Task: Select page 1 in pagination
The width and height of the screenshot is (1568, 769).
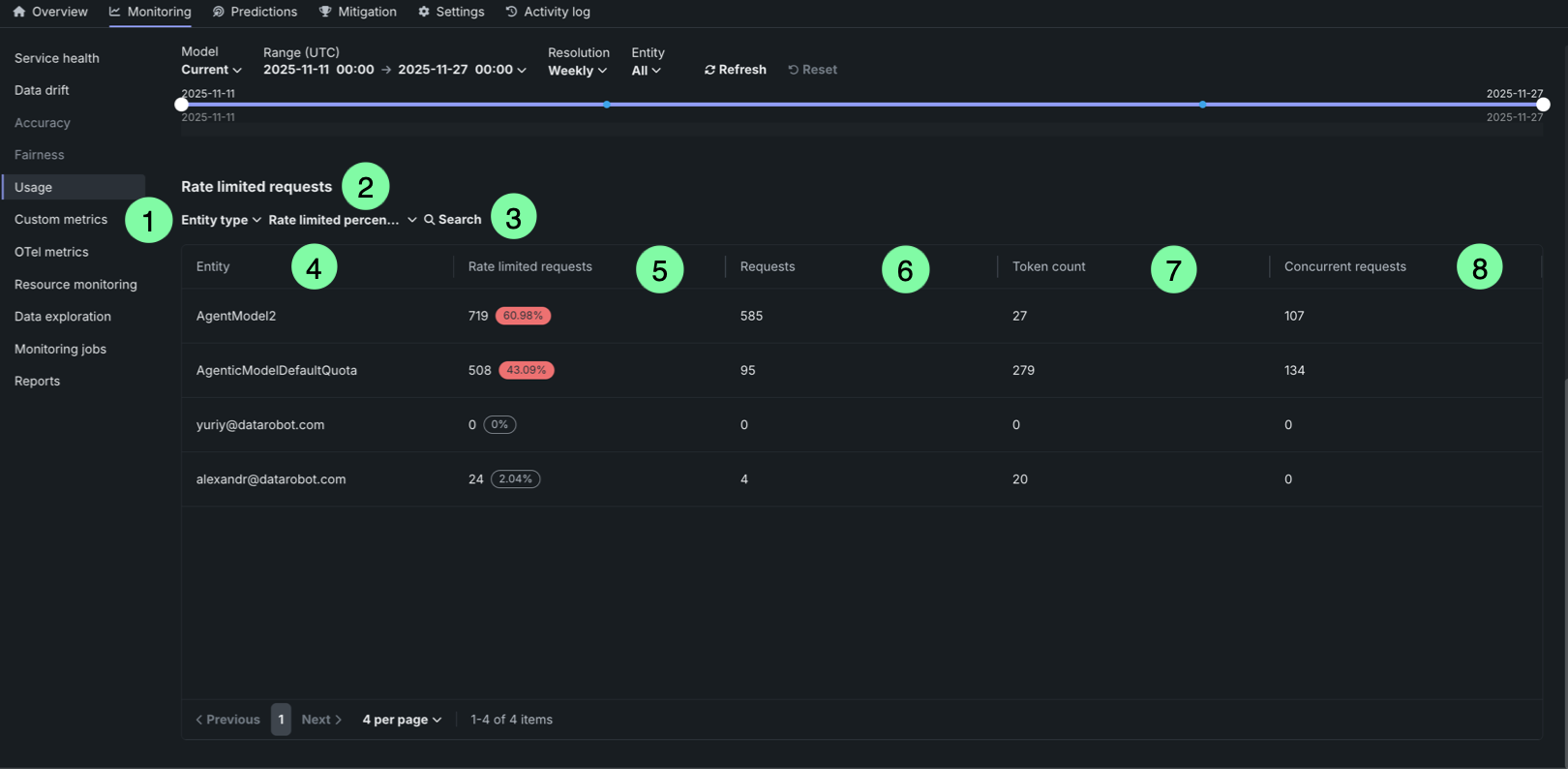Action: 281,720
